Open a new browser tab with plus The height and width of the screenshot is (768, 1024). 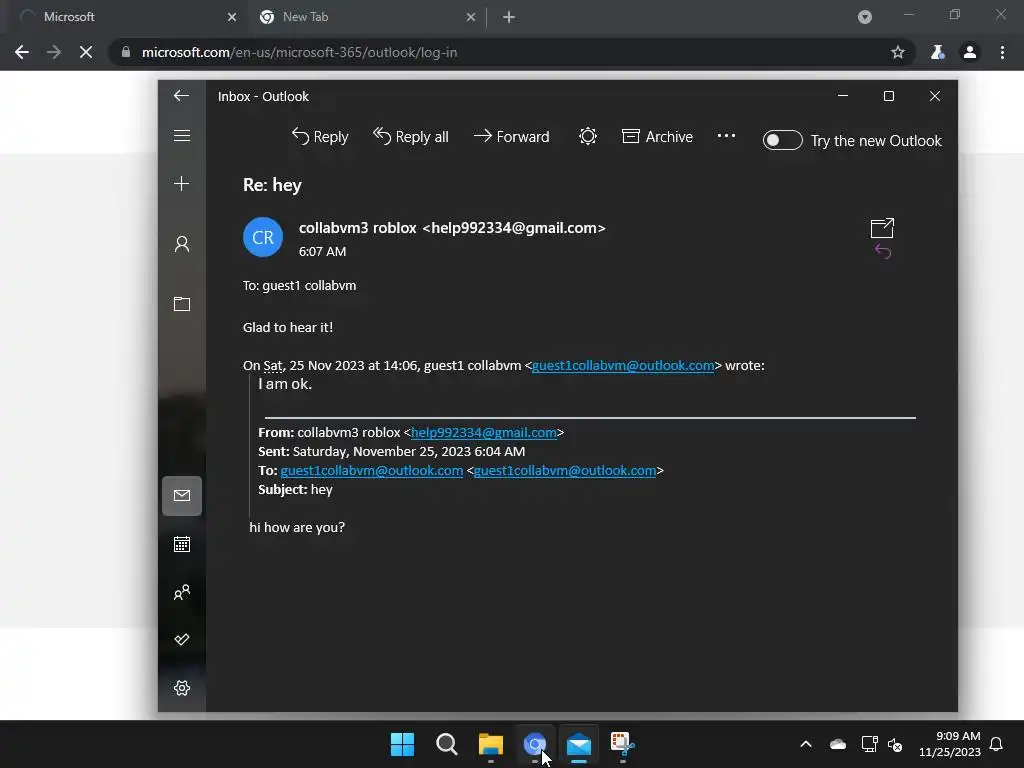[509, 17]
